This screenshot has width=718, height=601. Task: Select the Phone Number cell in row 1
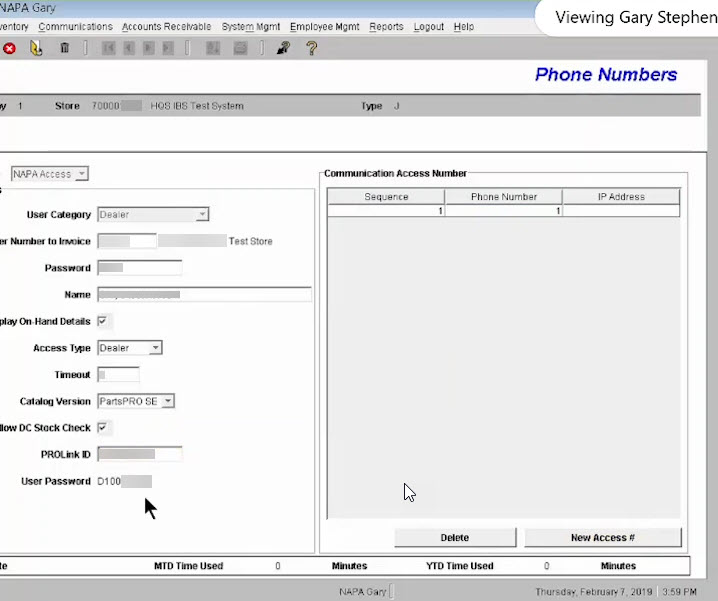(x=504, y=211)
